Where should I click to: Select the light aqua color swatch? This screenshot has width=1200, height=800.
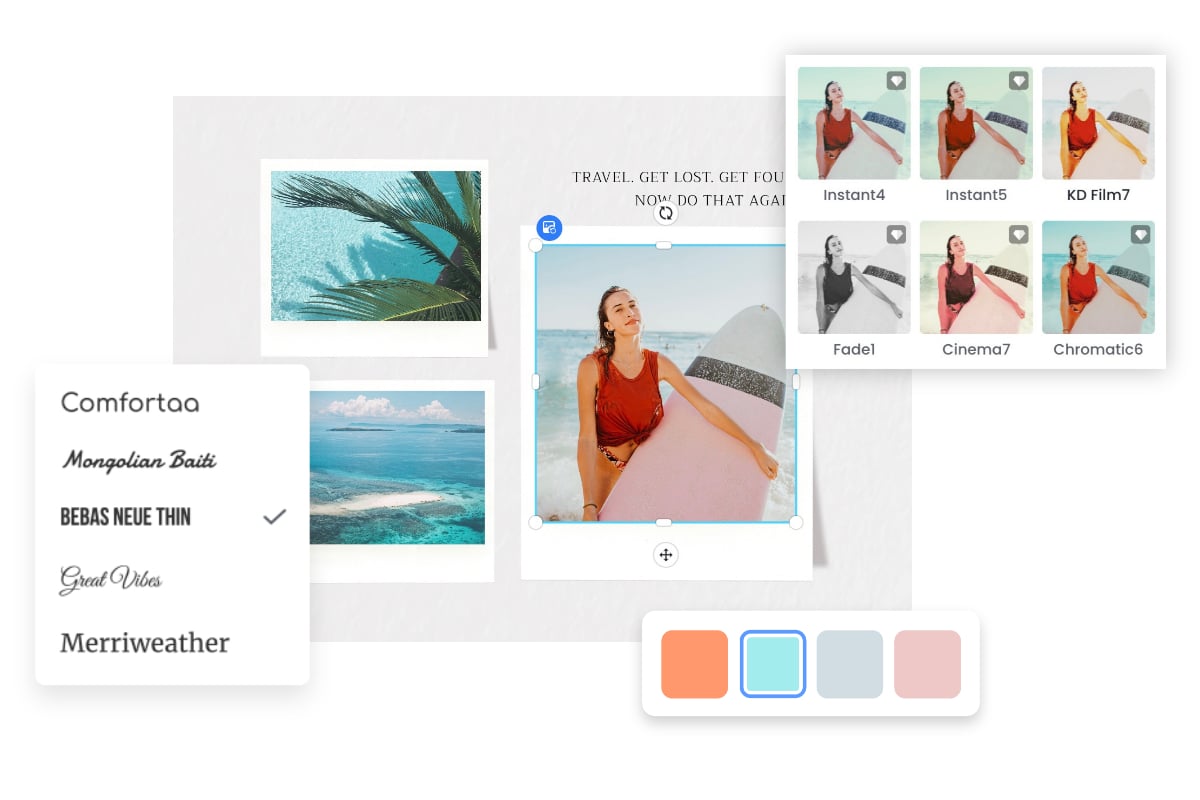(x=772, y=664)
